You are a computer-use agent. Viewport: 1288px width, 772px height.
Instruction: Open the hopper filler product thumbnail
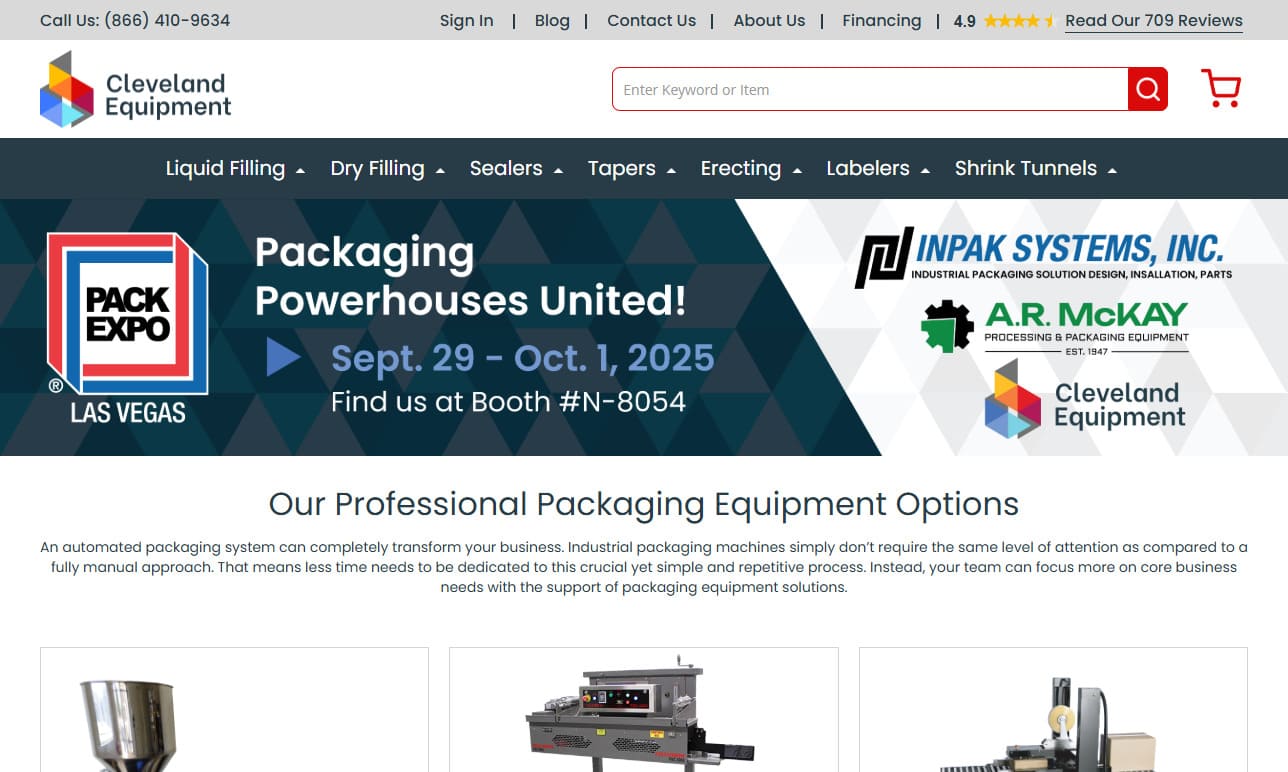[x=234, y=710]
